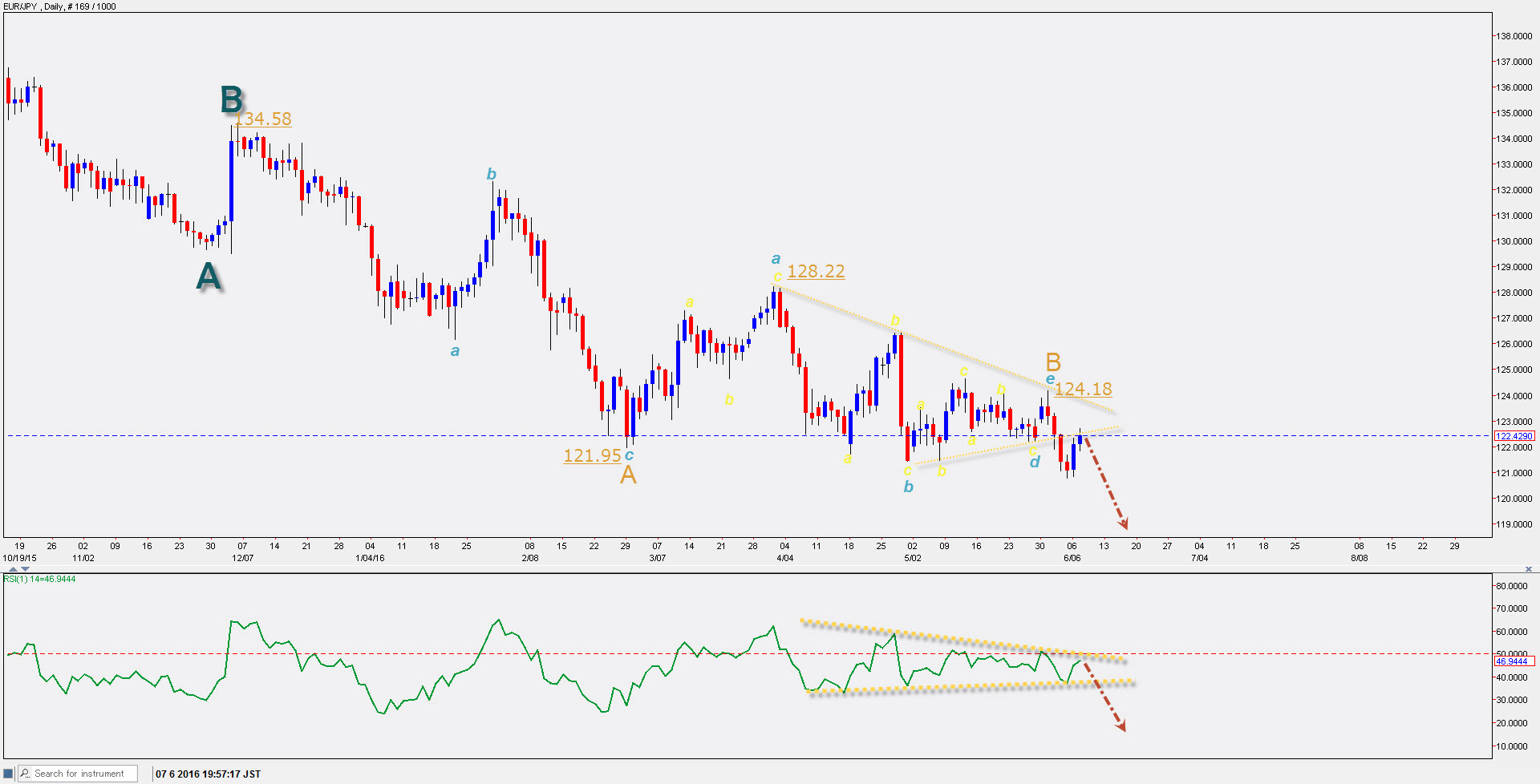Screen dimensions: 1540x784
Task: Click the 10/19/15 date label
Action: coord(20,558)
